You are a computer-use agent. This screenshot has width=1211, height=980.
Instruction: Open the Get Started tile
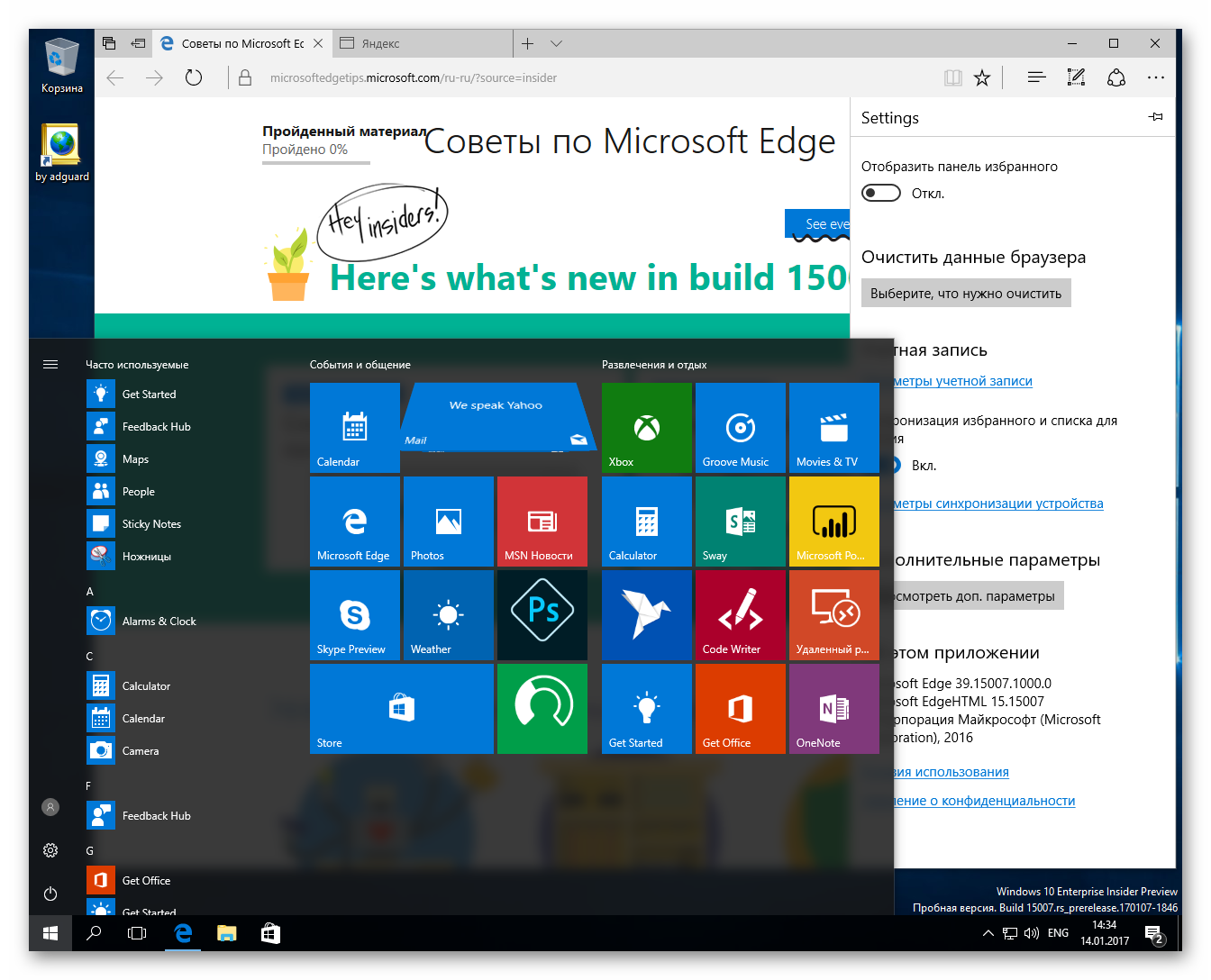pos(647,709)
